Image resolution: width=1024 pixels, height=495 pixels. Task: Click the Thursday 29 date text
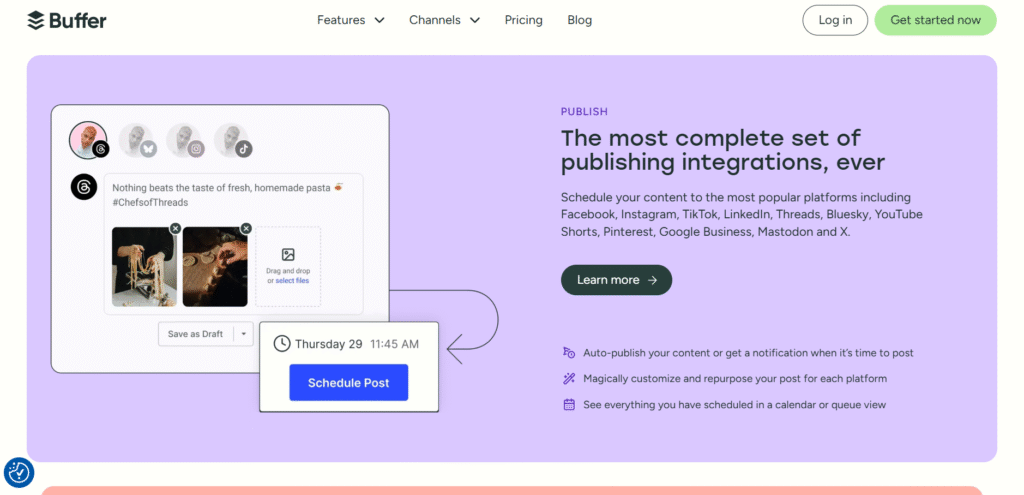328,344
